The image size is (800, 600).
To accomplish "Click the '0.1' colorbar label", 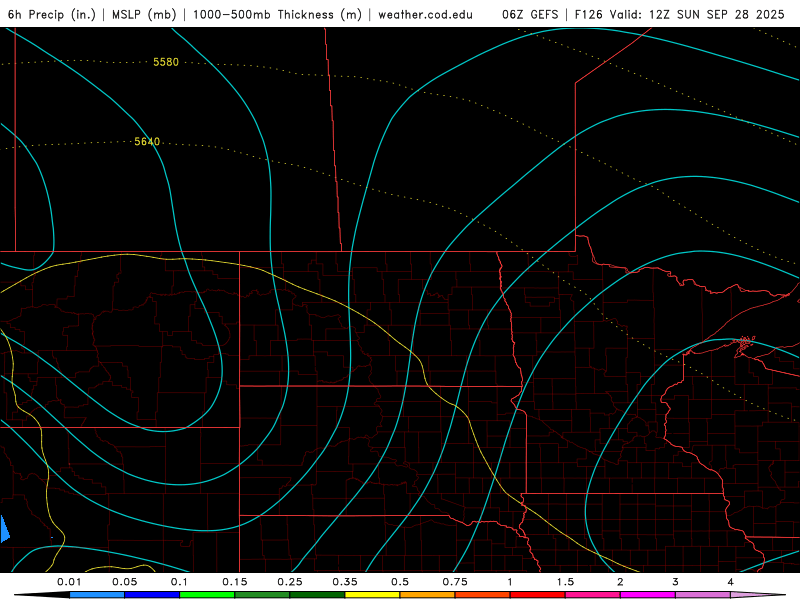I will (179, 582).
